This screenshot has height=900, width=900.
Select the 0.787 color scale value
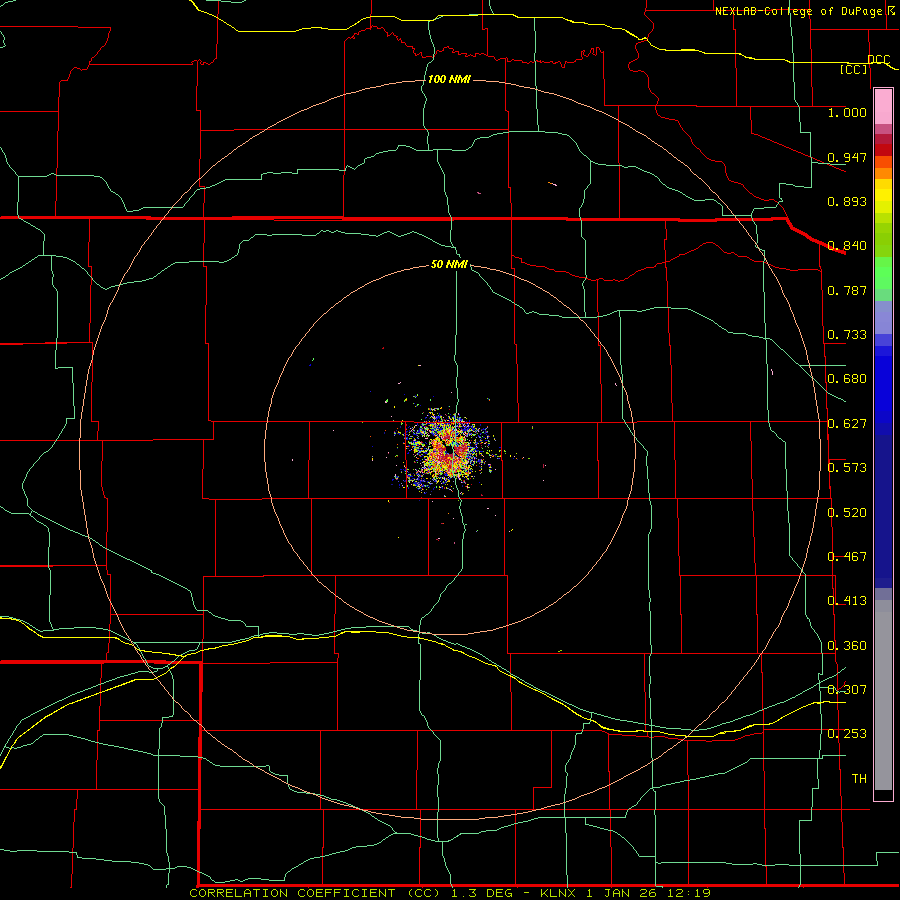[847, 290]
